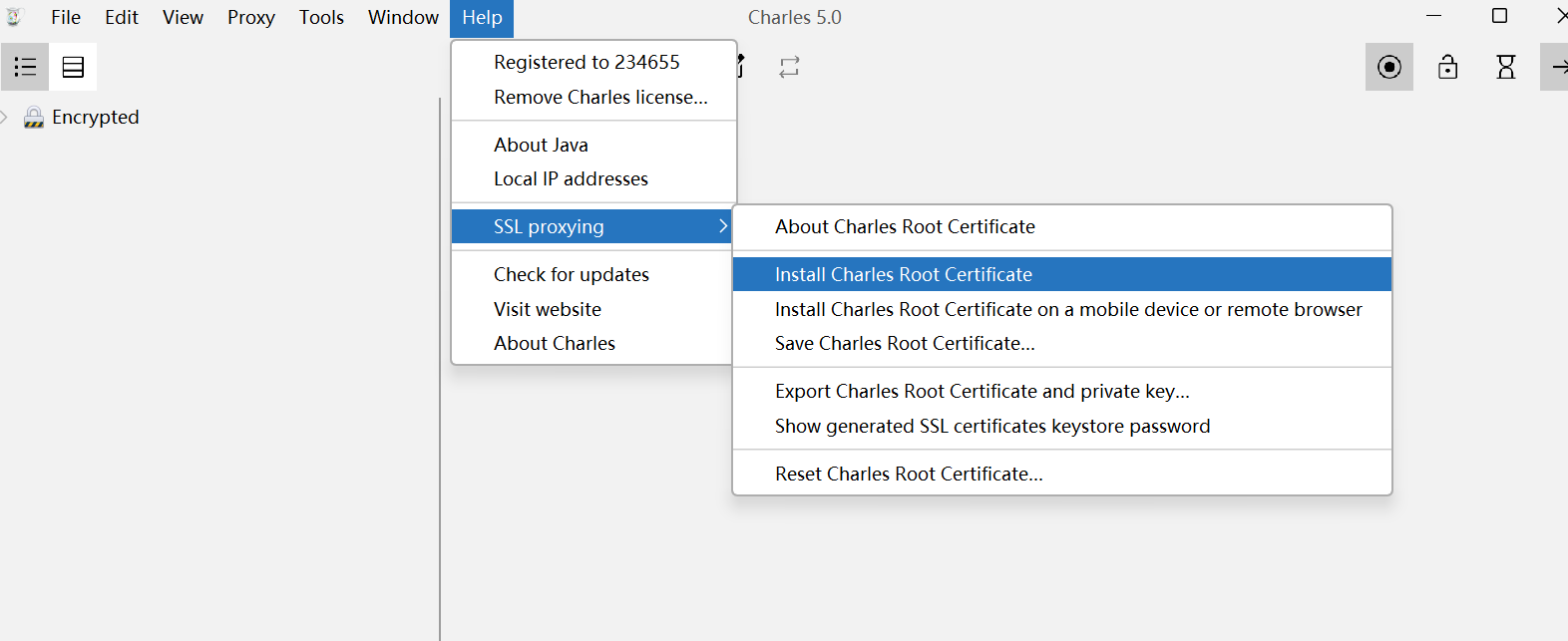Click the Encrypted lock icon

coord(34,118)
